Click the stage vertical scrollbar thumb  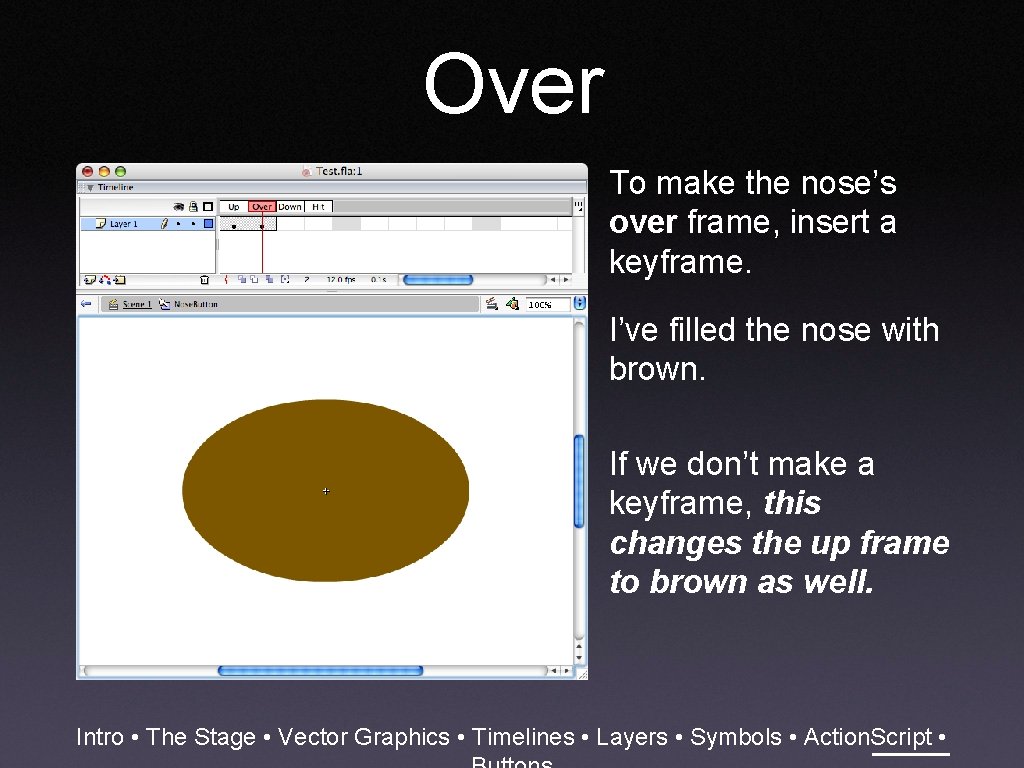click(x=579, y=481)
